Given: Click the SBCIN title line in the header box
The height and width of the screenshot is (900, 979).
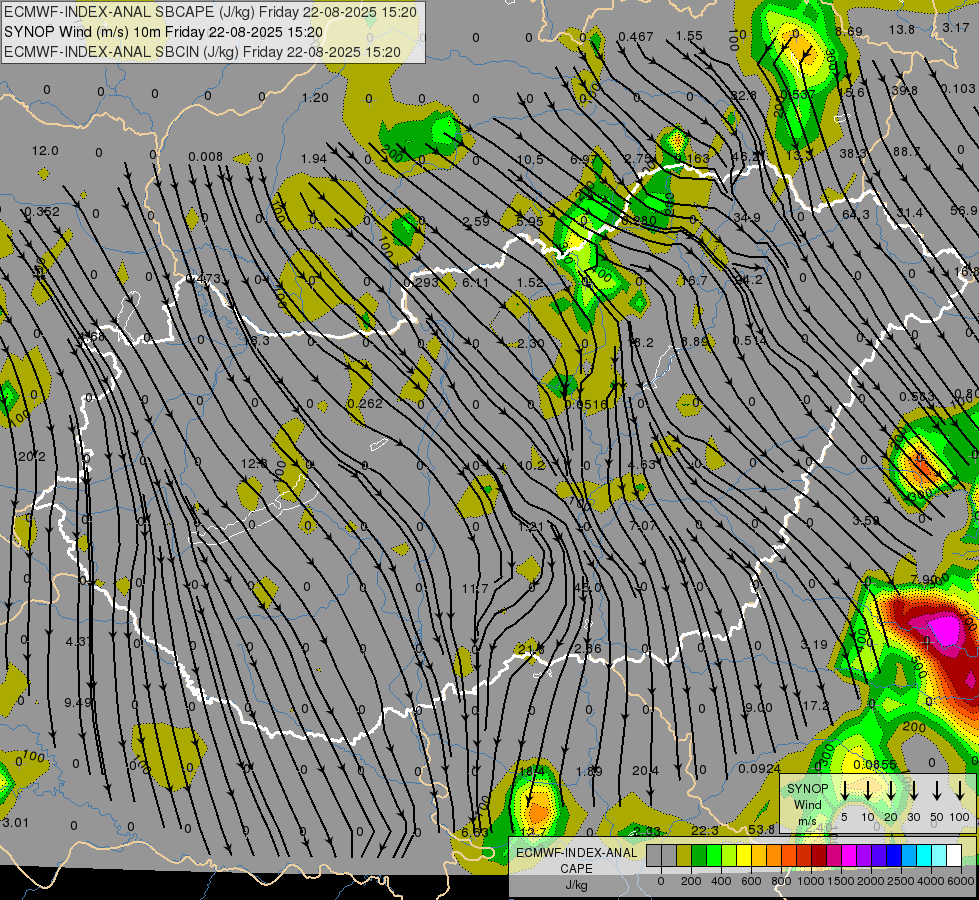Looking at the screenshot, I should [202, 52].
